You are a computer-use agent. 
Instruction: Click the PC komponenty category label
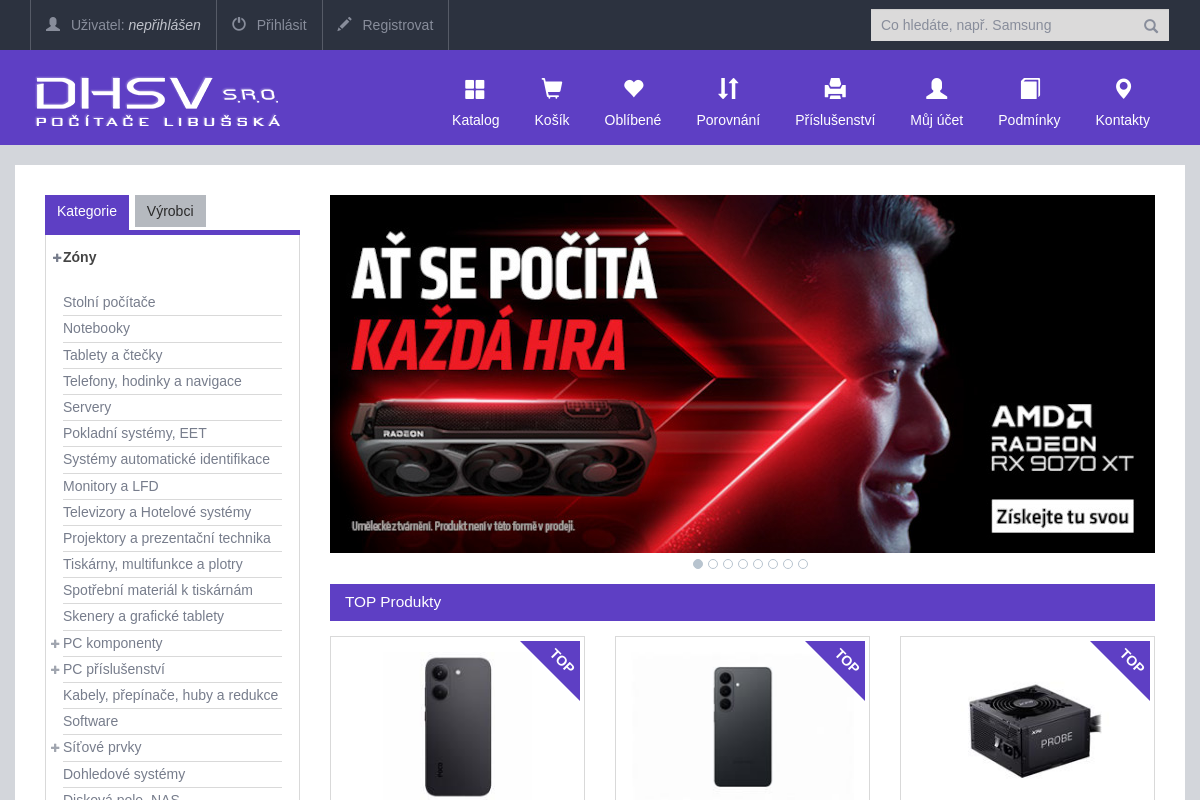point(113,643)
